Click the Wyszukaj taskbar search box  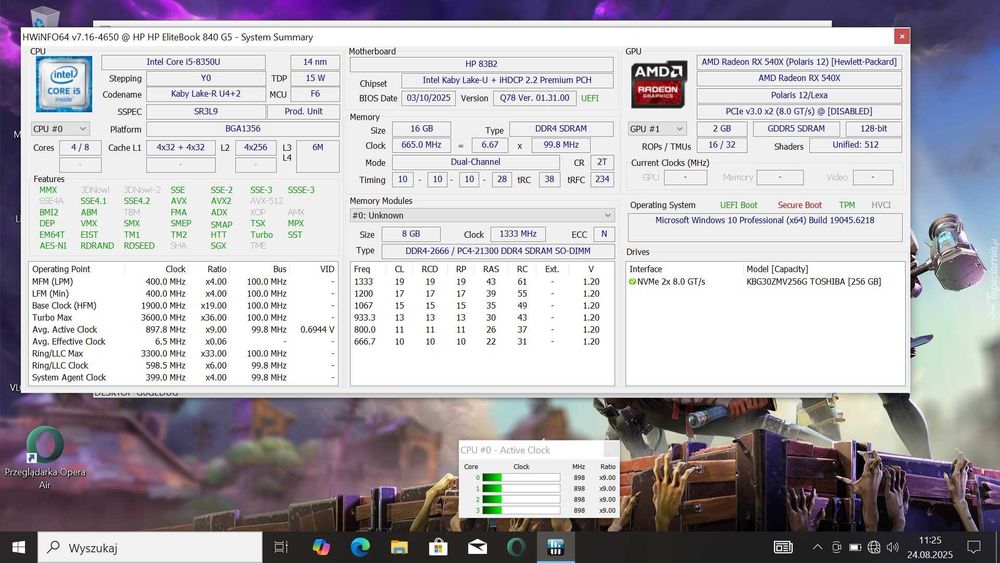(150, 547)
